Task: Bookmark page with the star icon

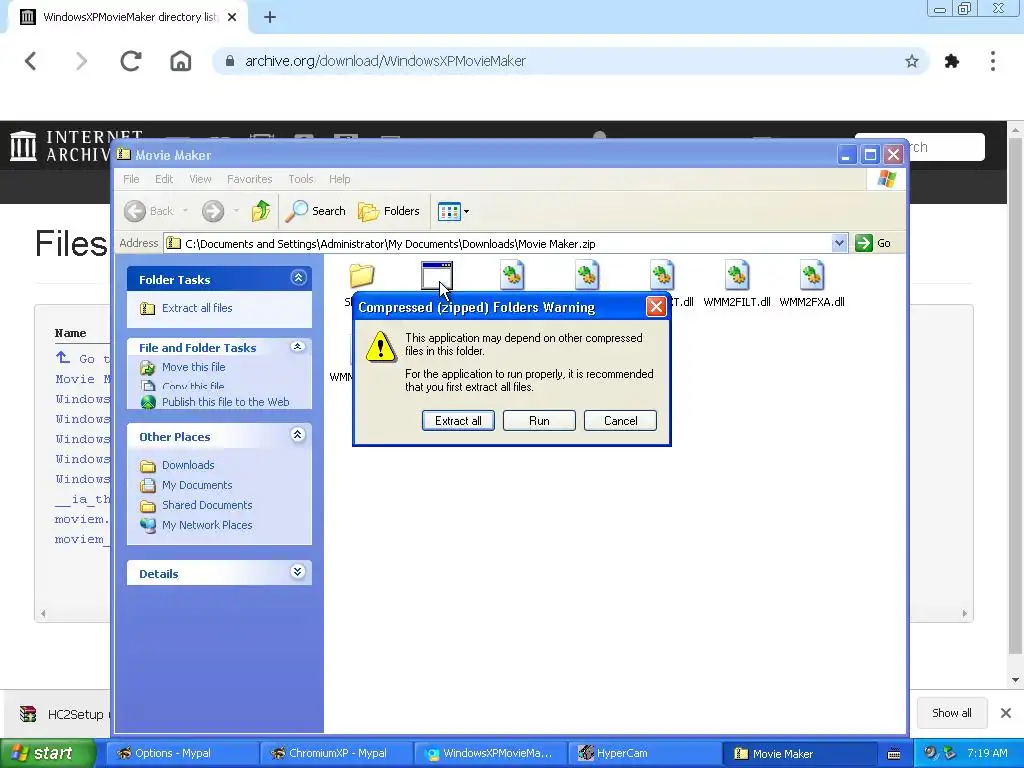Action: [912, 61]
